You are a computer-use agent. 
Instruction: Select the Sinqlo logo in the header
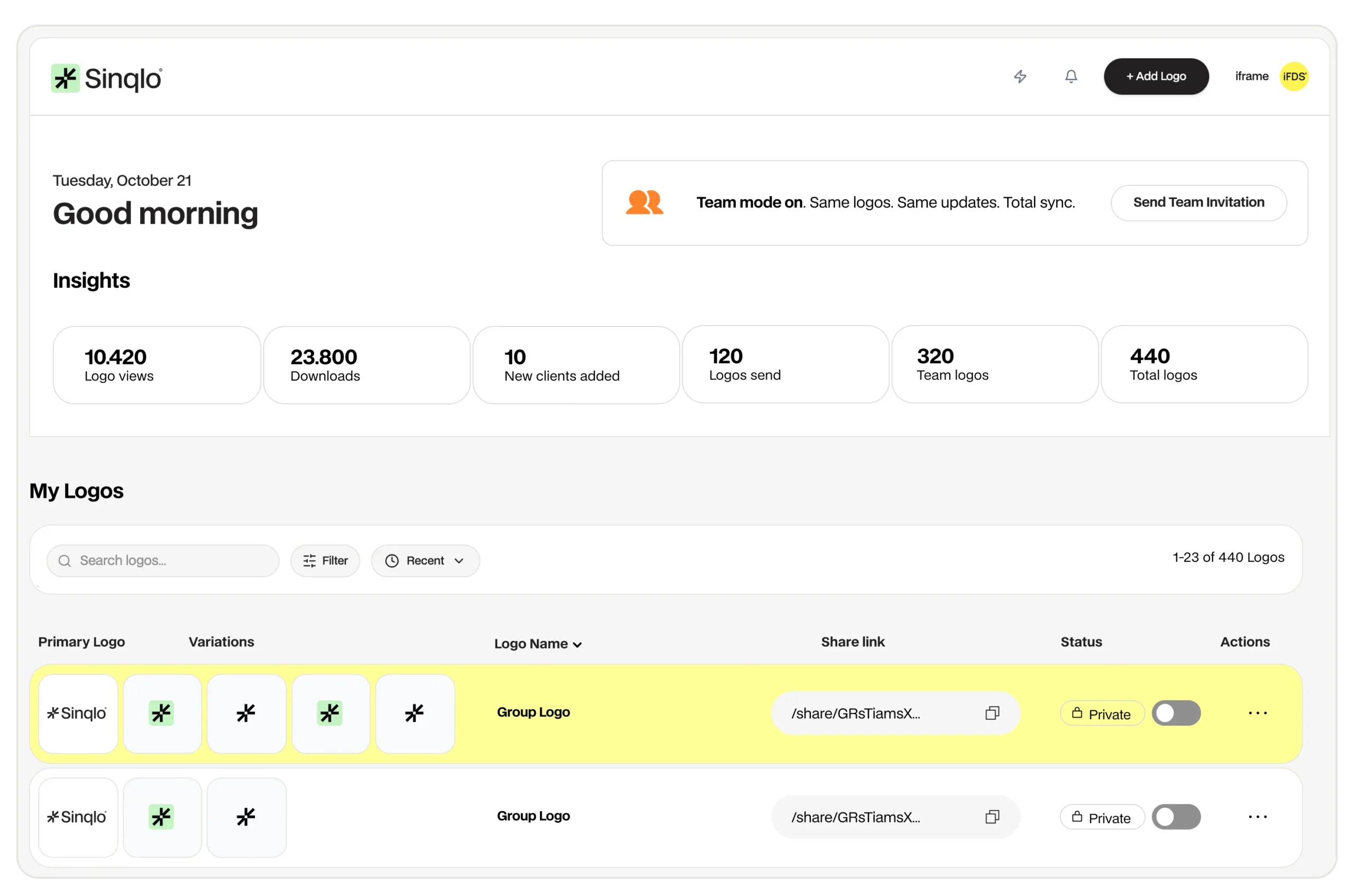click(x=106, y=78)
